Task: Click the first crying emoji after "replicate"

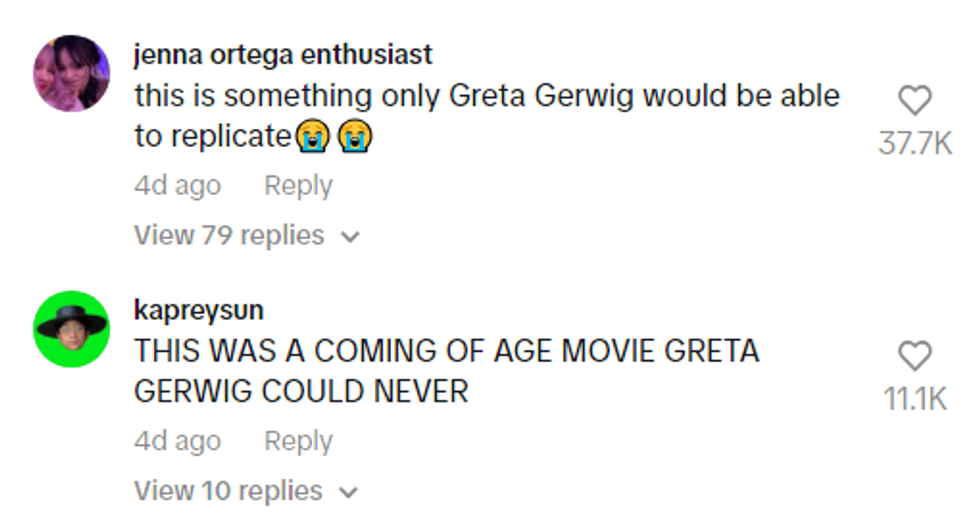Action: coord(311,137)
